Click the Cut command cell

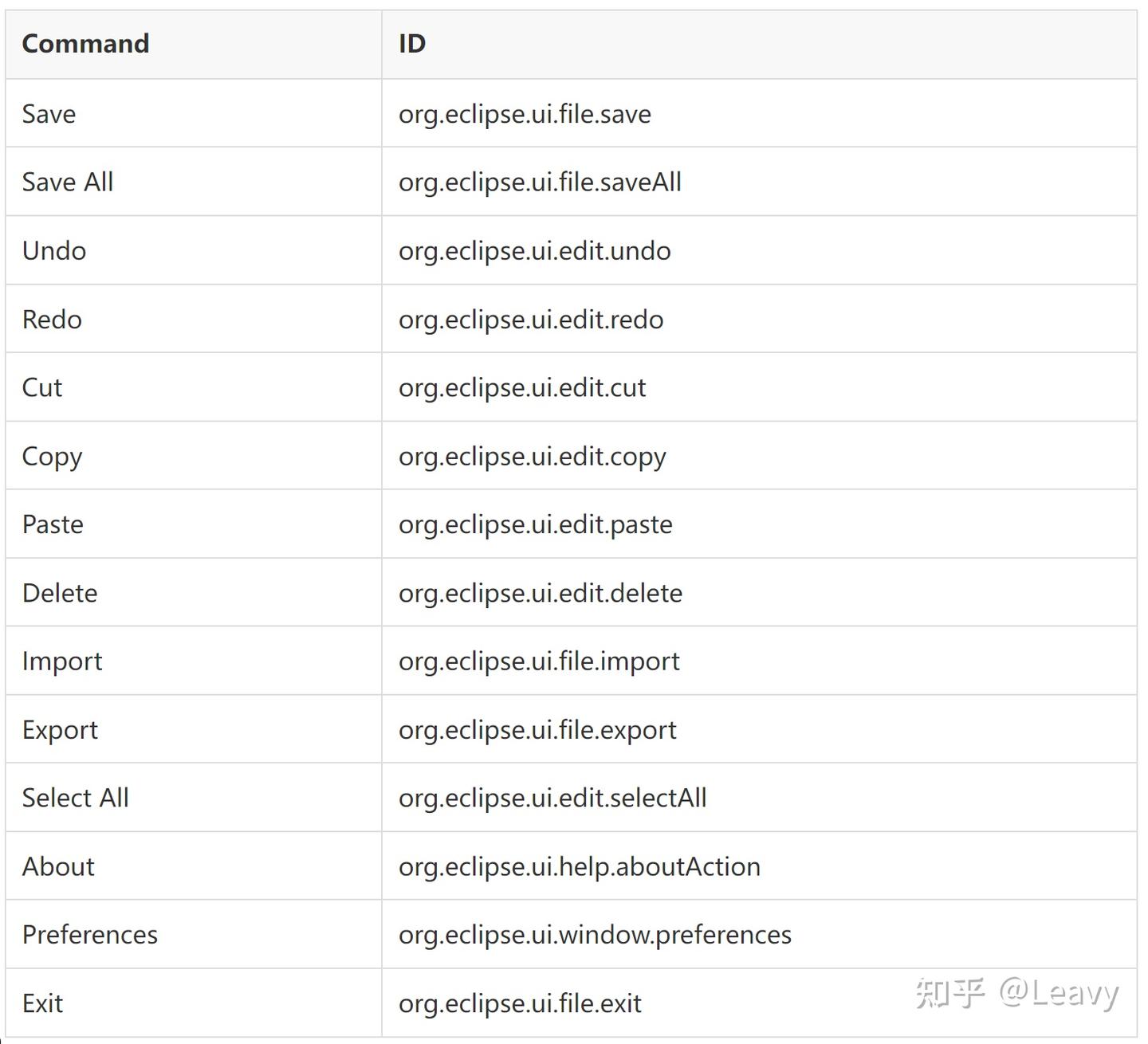pos(42,387)
